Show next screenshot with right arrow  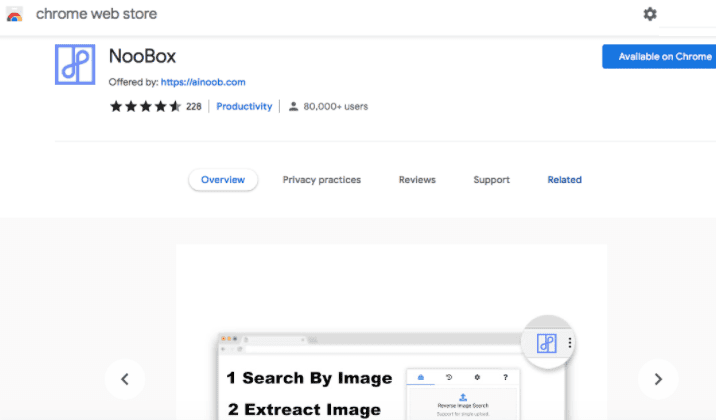[658, 379]
